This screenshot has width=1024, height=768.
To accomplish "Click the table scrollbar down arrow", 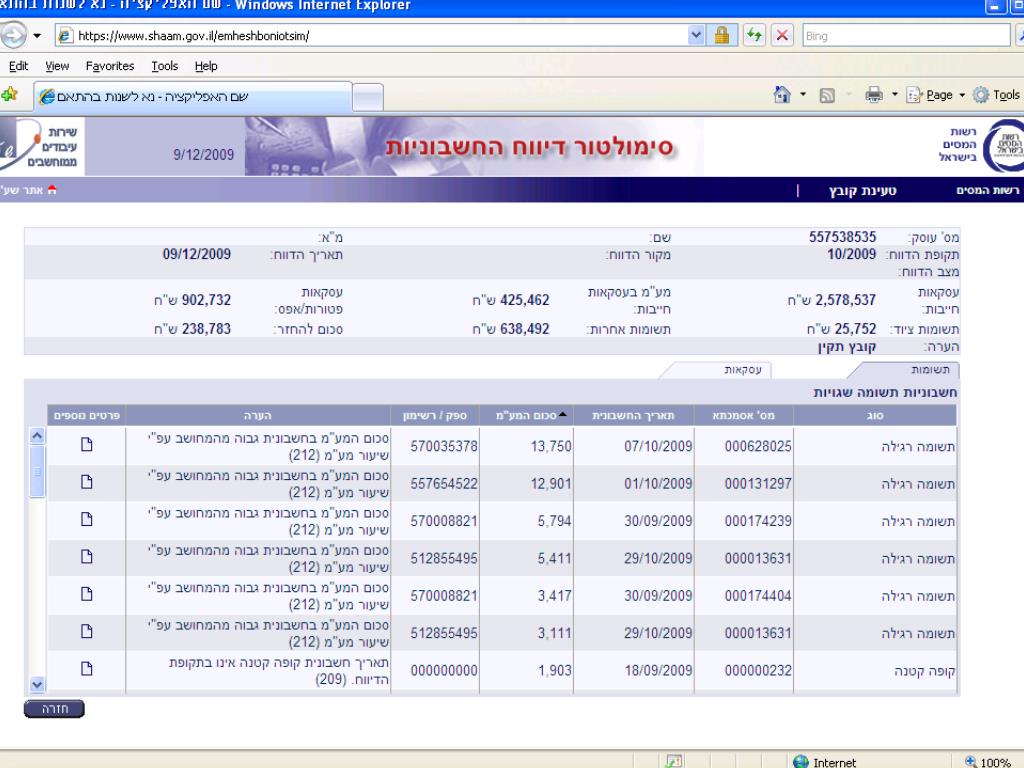I will (37, 684).
